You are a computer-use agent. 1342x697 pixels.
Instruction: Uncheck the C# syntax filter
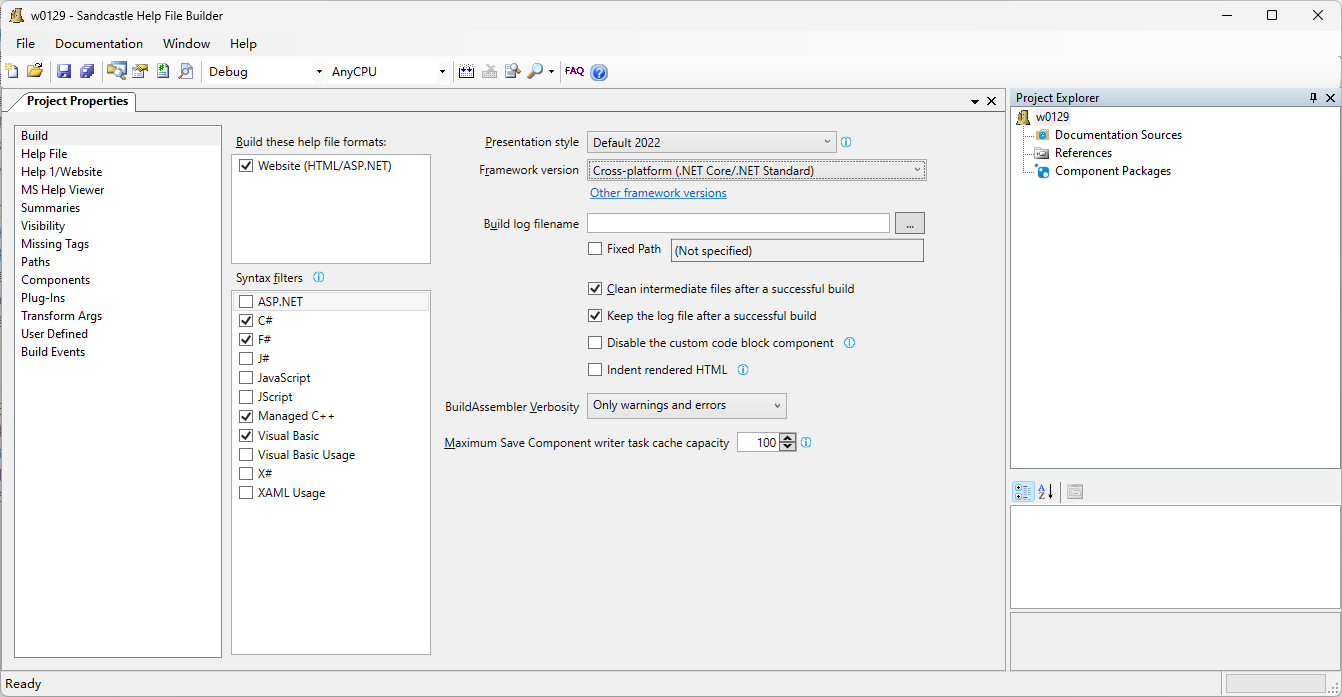tap(246, 321)
